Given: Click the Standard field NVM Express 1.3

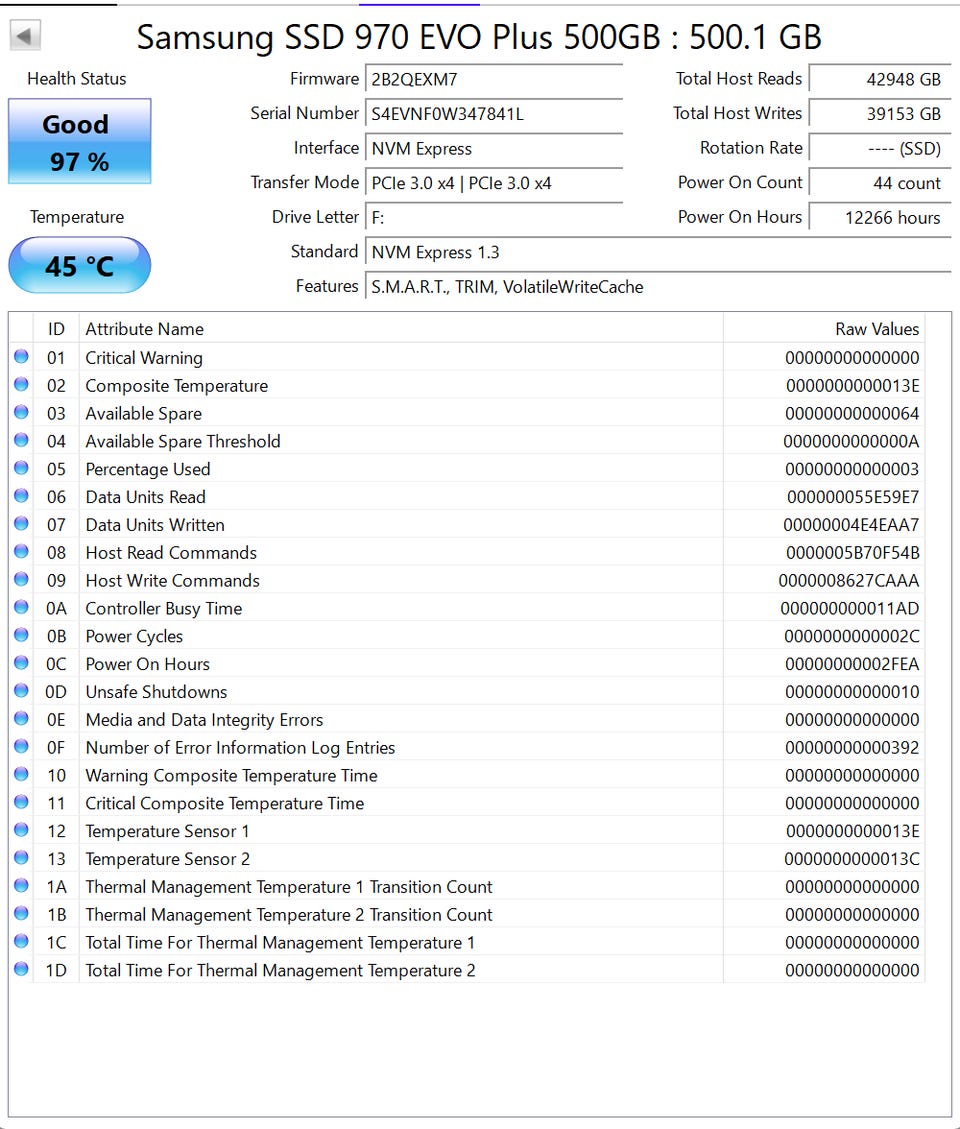Looking at the screenshot, I should (658, 252).
